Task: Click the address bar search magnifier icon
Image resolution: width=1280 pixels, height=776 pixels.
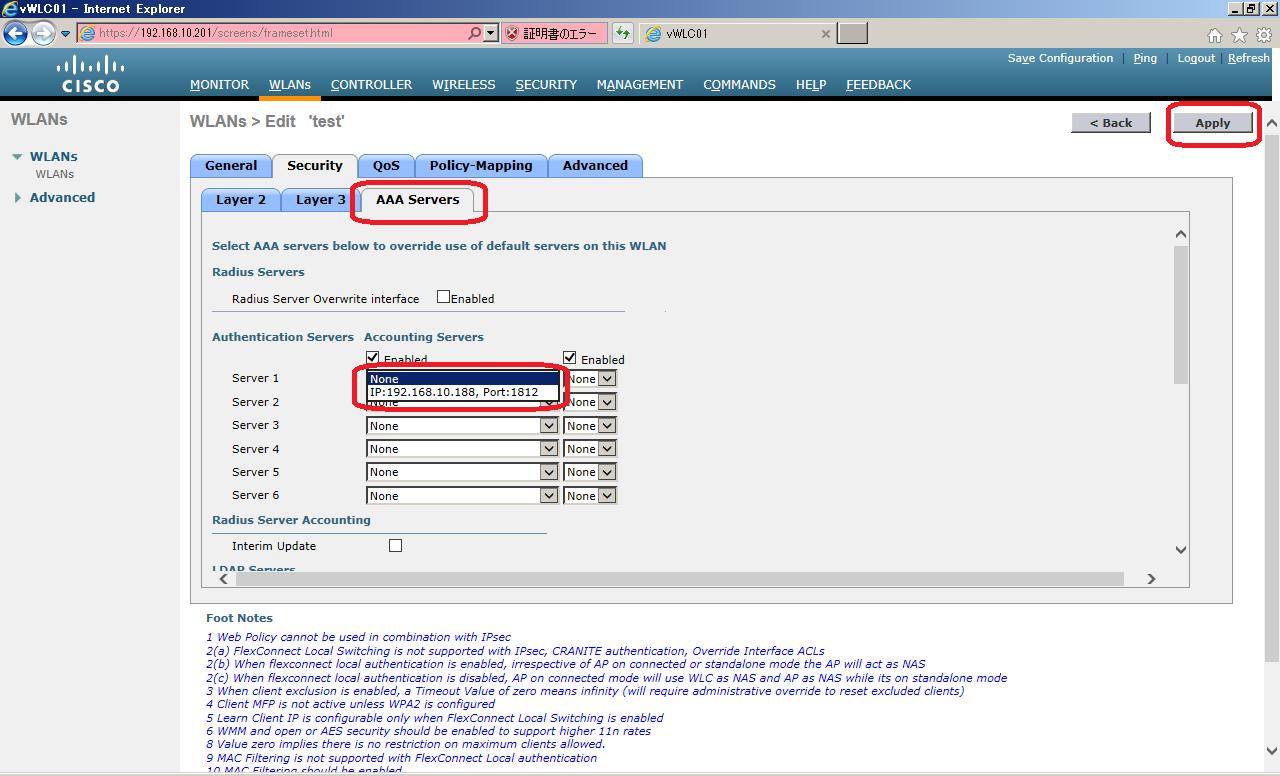Action: 474,33
